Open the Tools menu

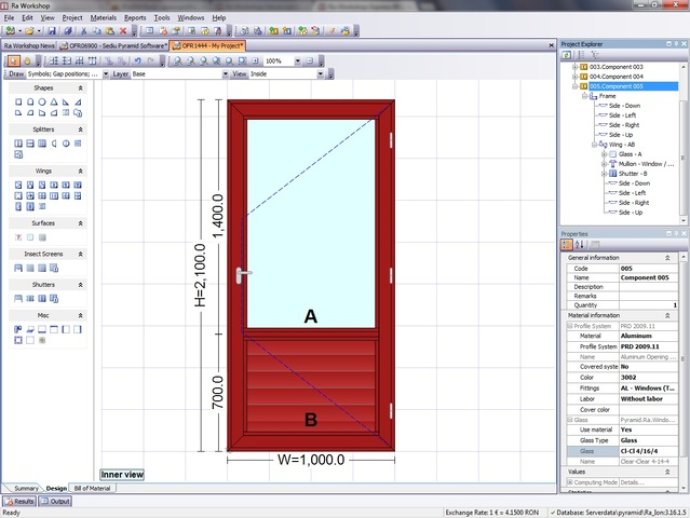(x=162, y=18)
